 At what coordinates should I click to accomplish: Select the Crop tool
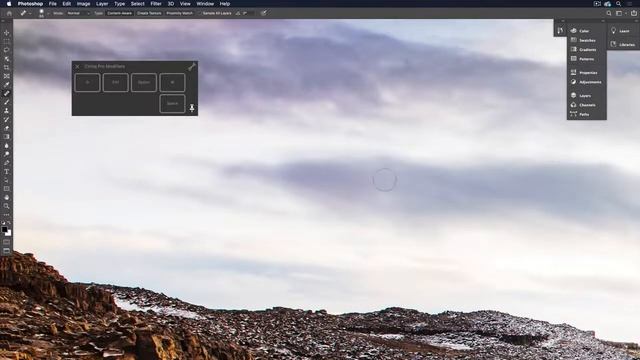[7, 67]
